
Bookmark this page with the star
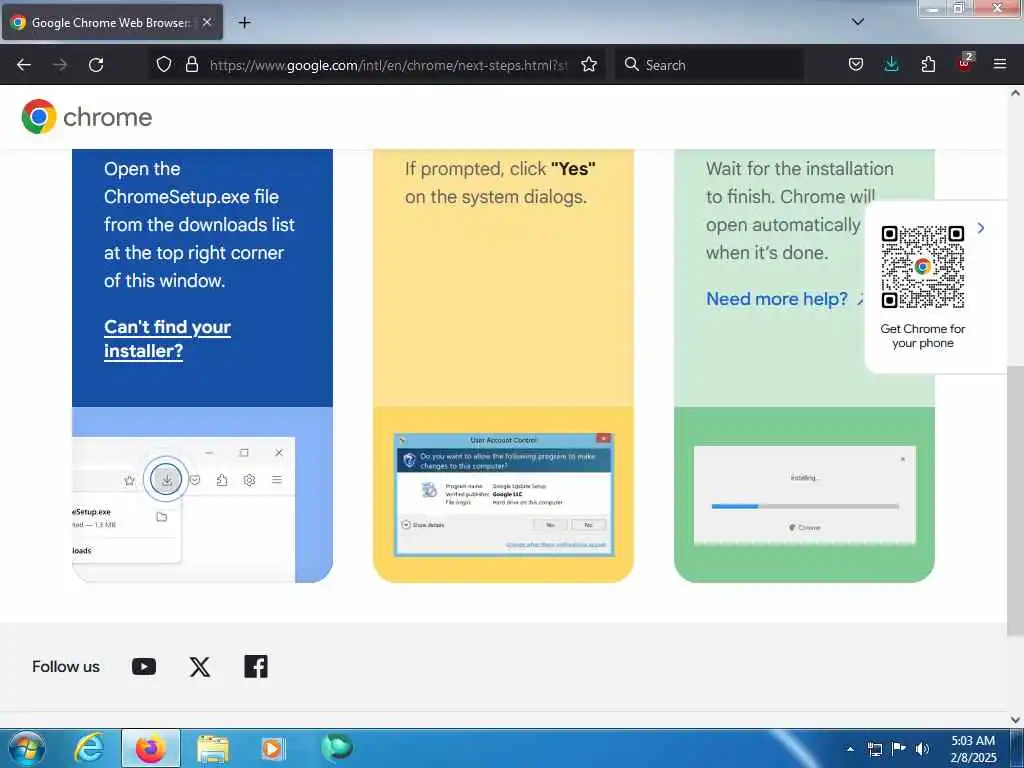pyautogui.click(x=589, y=65)
